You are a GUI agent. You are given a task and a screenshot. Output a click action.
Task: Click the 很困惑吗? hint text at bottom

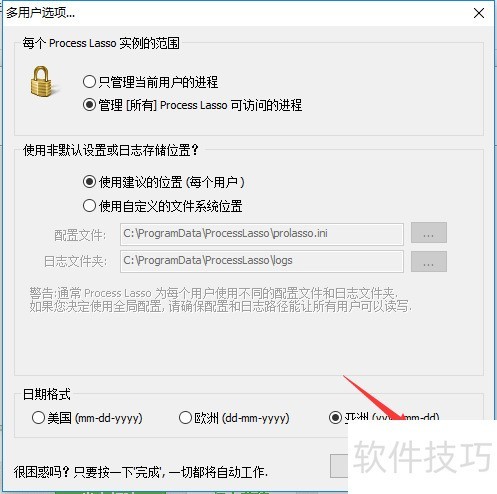point(140,472)
